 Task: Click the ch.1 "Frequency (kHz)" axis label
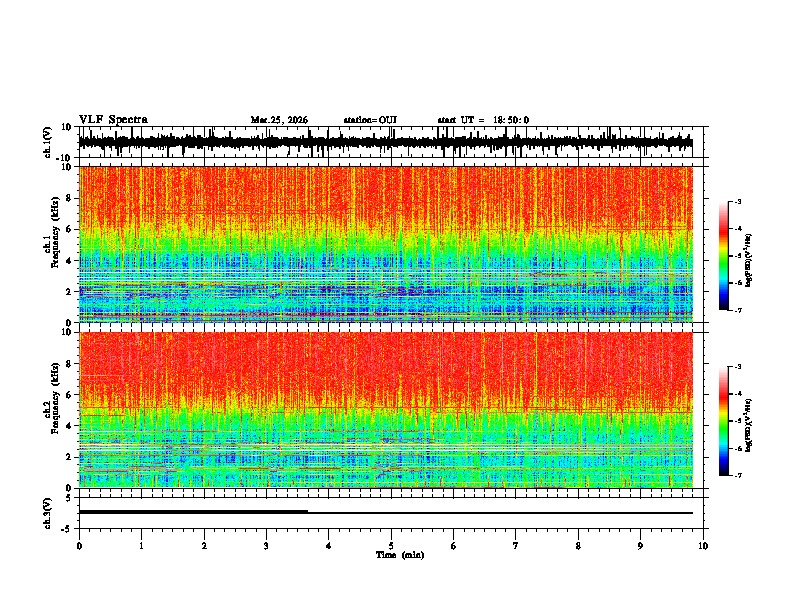tap(55, 232)
